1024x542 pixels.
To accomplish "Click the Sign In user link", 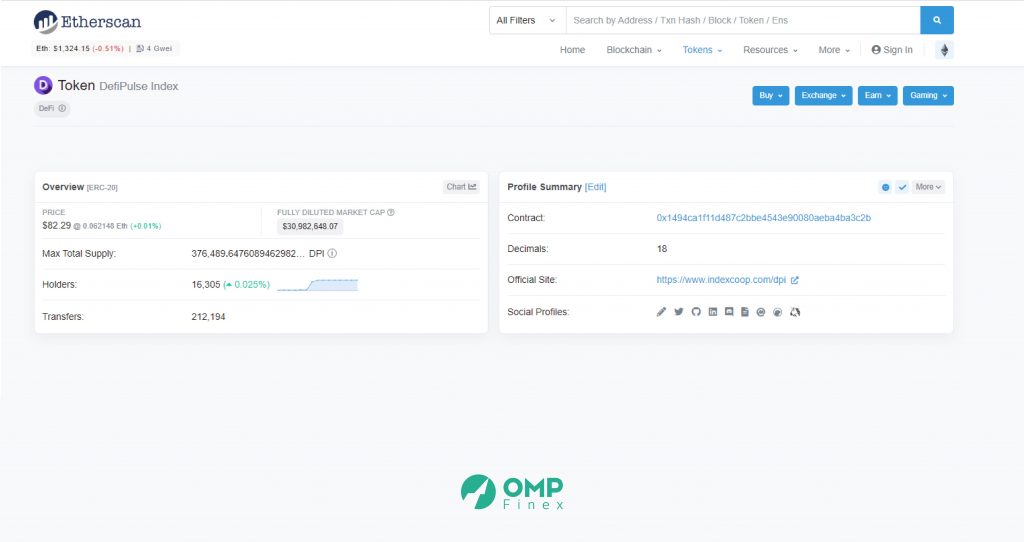I will 892,50.
